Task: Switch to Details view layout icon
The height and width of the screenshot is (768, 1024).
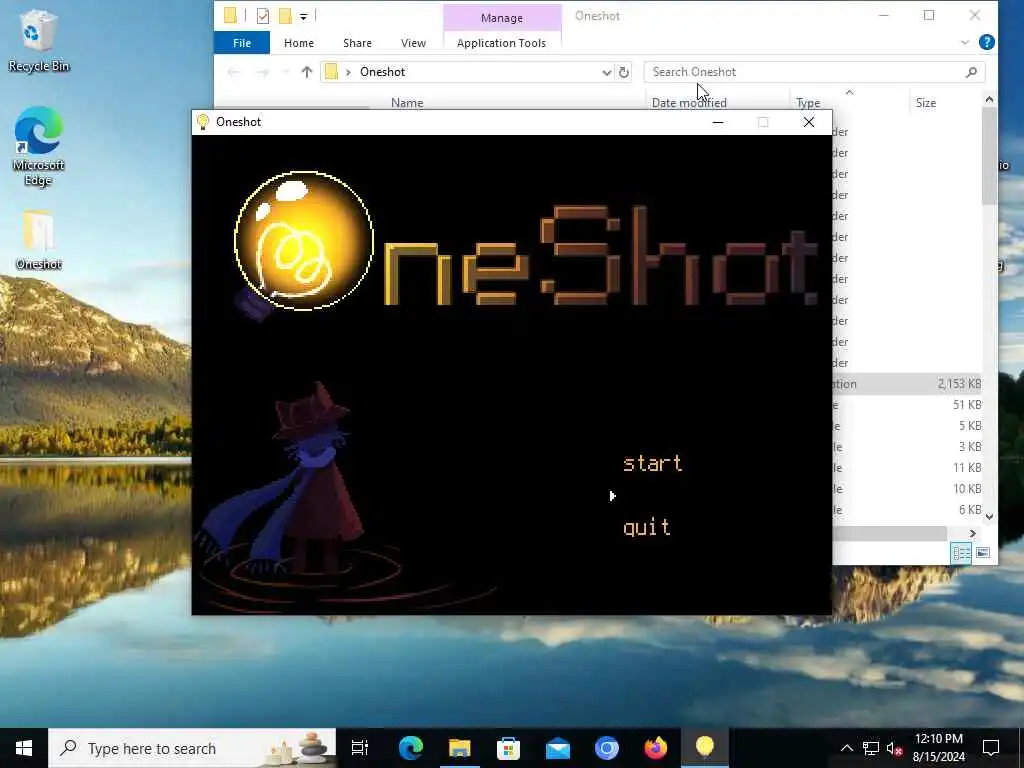Action: pyautogui.click(x=961, y=553)
